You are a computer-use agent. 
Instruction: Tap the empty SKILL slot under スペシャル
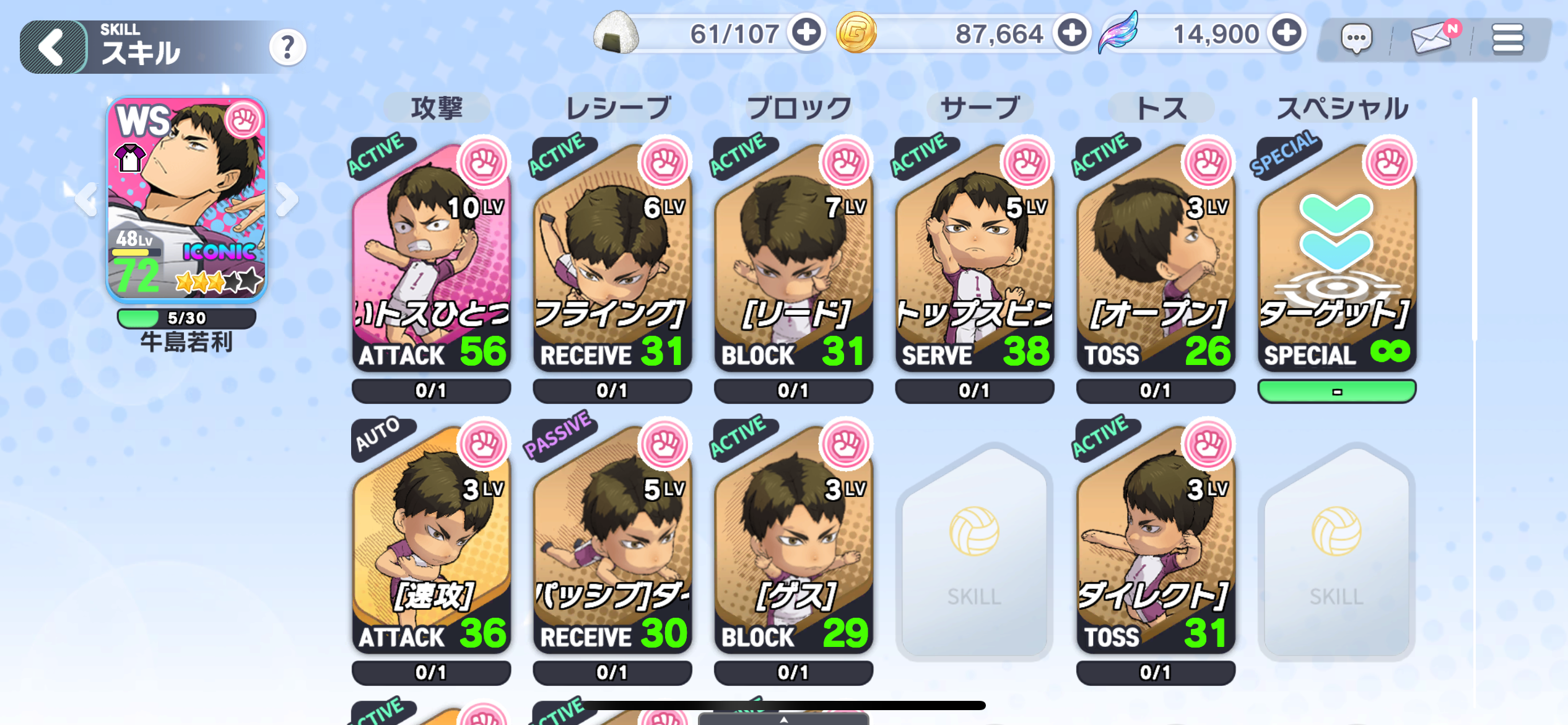pyautogui.click(x=1336, y=550)
